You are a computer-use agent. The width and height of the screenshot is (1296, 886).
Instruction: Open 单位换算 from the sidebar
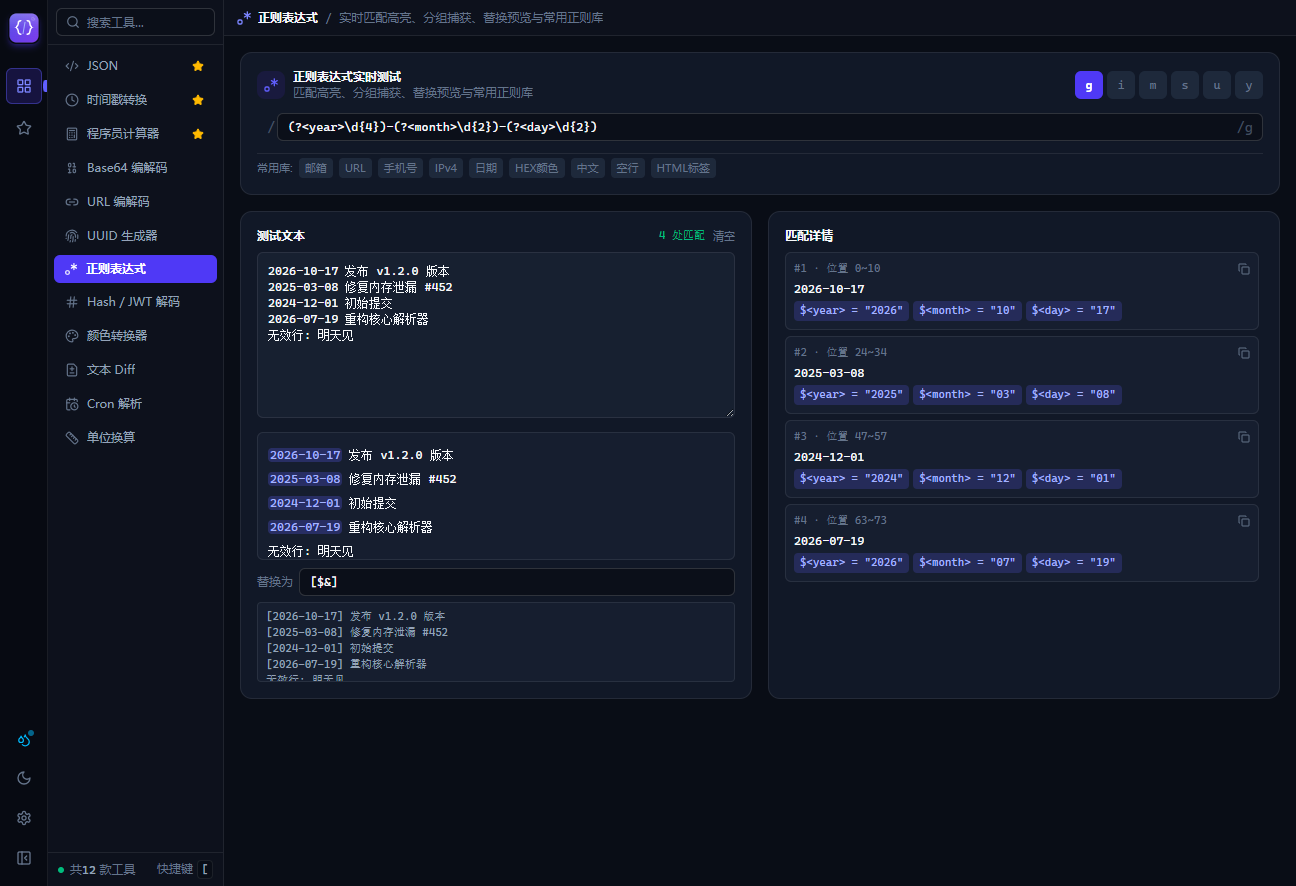point(135,438)
